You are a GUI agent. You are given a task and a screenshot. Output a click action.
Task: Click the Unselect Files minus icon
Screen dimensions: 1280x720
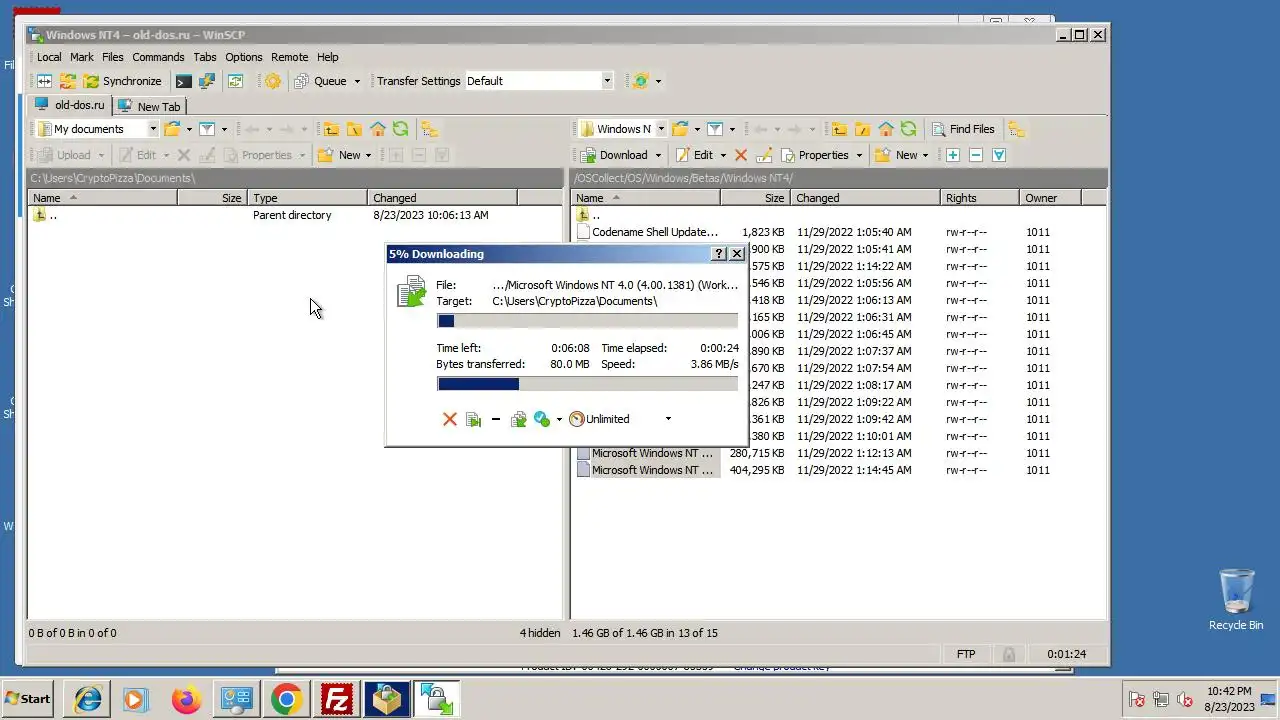[976, 155]
